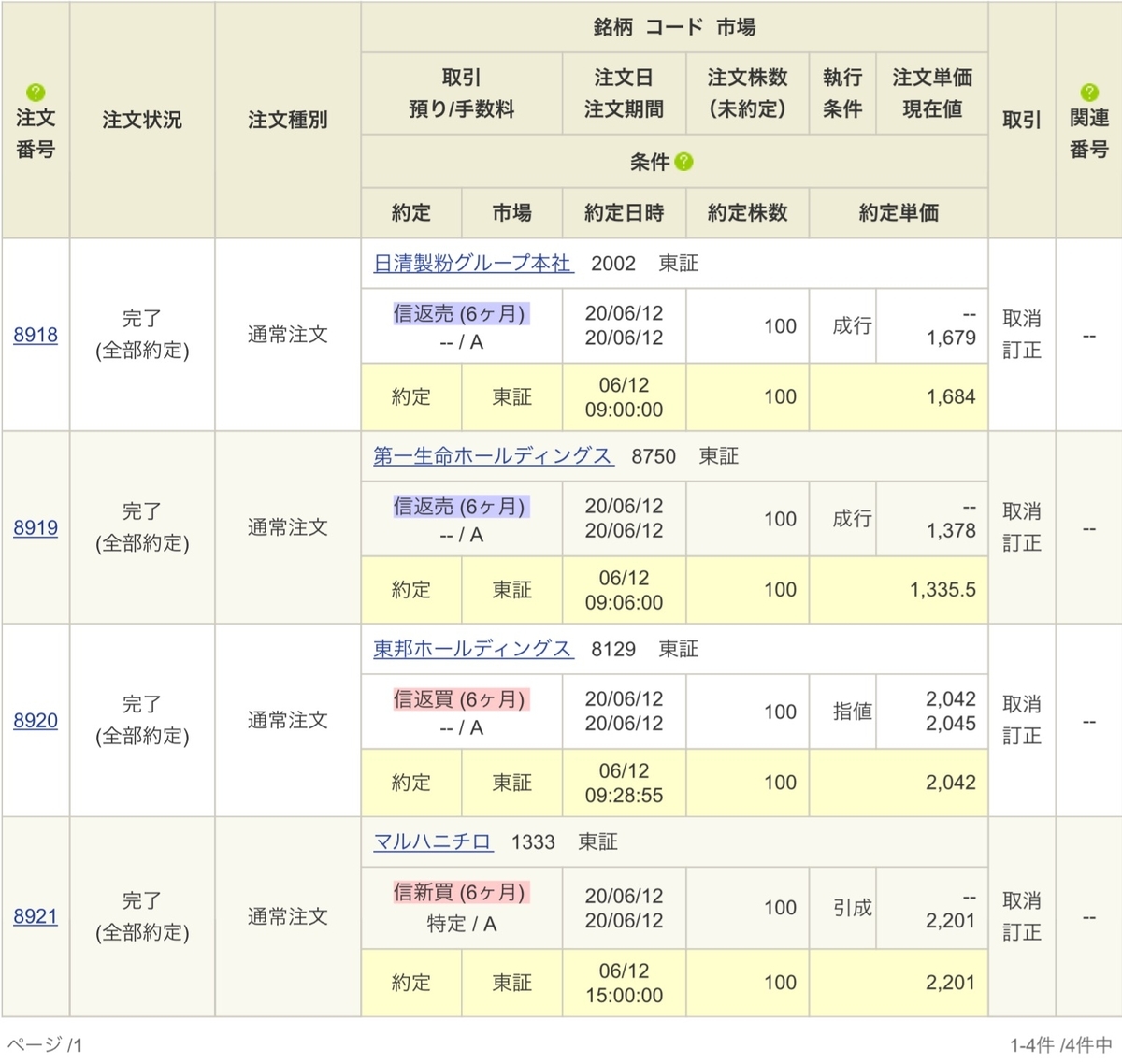Click the 注文種別 column header
The width and height of the screenshot is (1122, 1064).
(288, 120)
